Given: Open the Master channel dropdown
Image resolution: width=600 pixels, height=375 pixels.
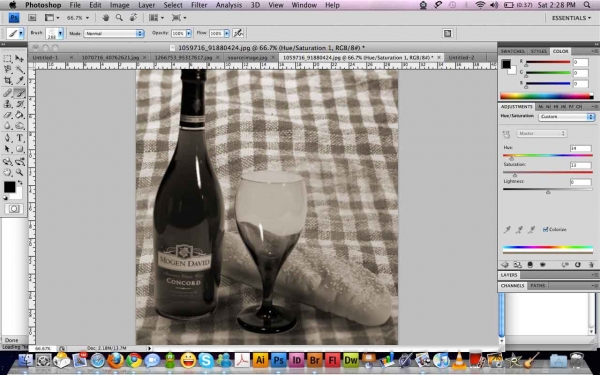Looking at the screenshot, I should point(541,134).
